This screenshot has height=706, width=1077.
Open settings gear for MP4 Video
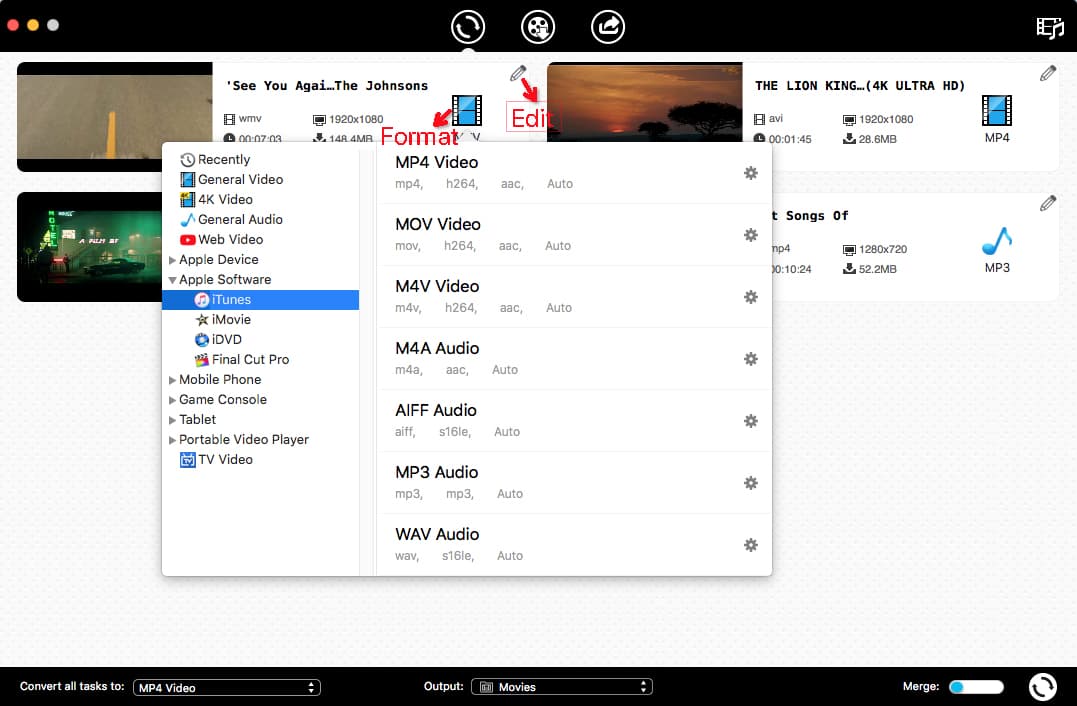751,173
